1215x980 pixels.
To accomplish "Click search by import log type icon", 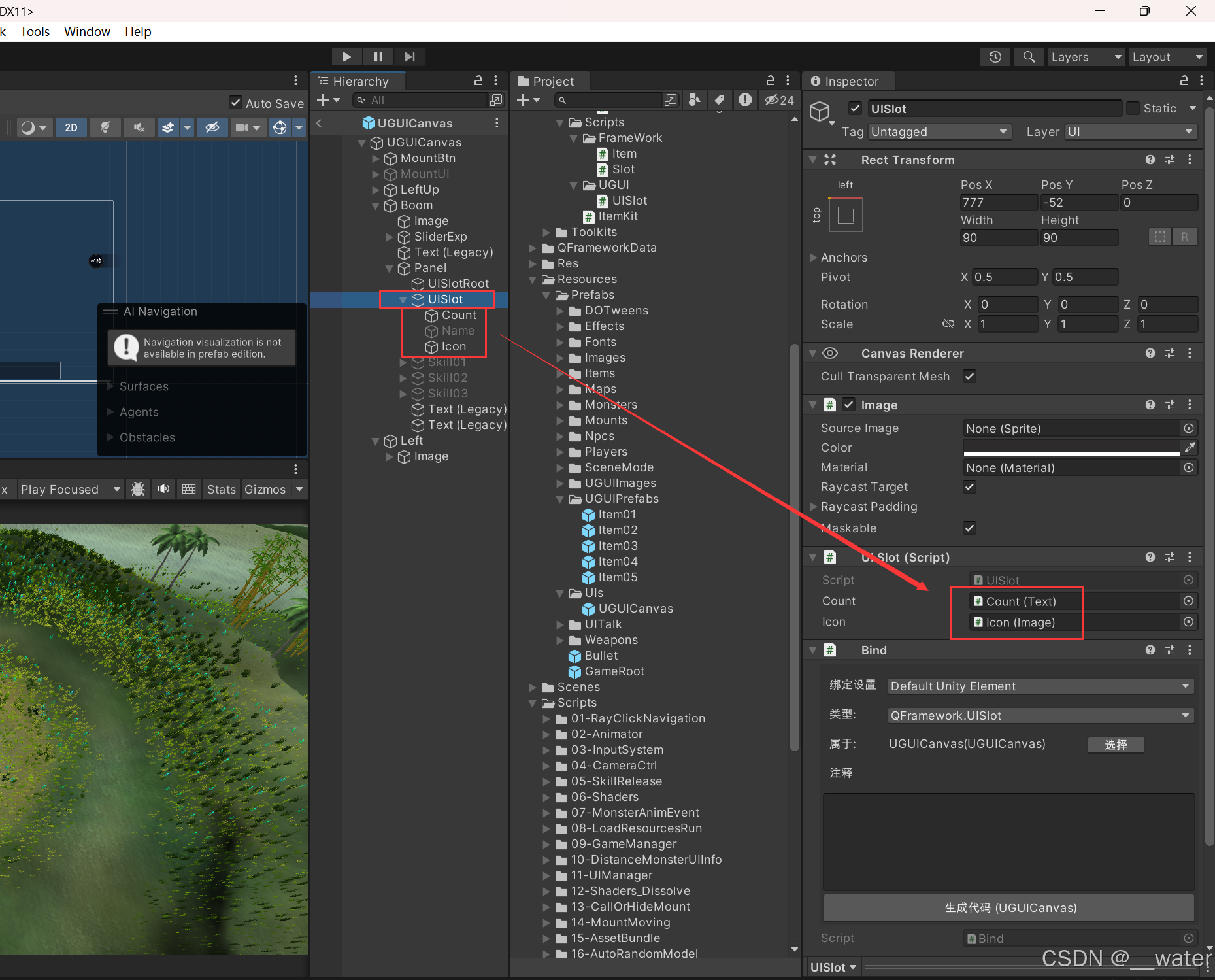I will coord(745,100).
